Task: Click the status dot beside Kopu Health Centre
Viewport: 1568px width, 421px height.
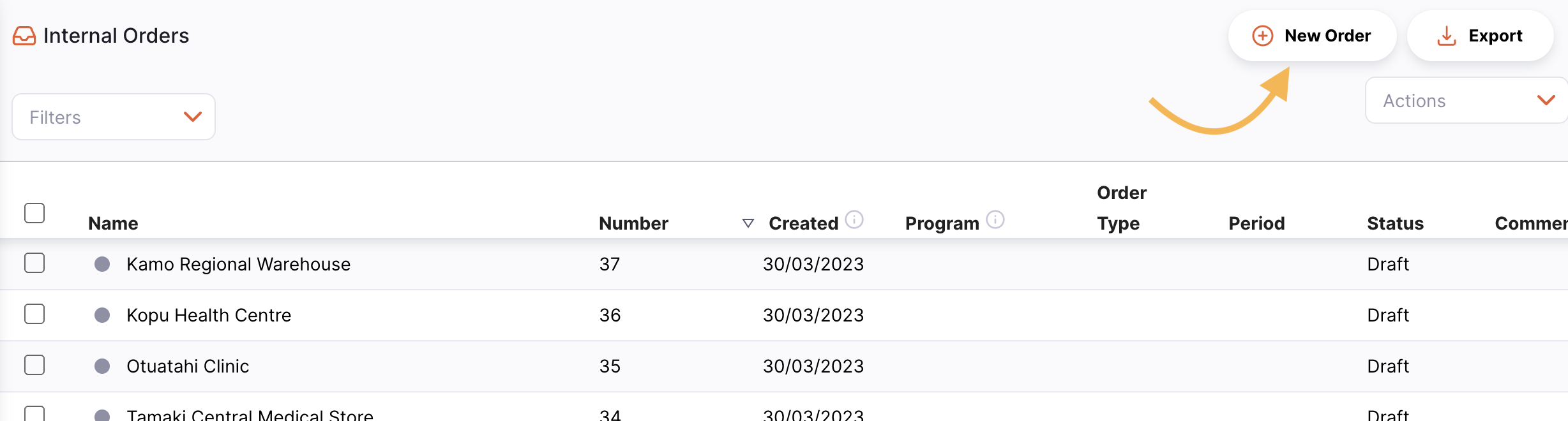Action: [x=102, y=315]
